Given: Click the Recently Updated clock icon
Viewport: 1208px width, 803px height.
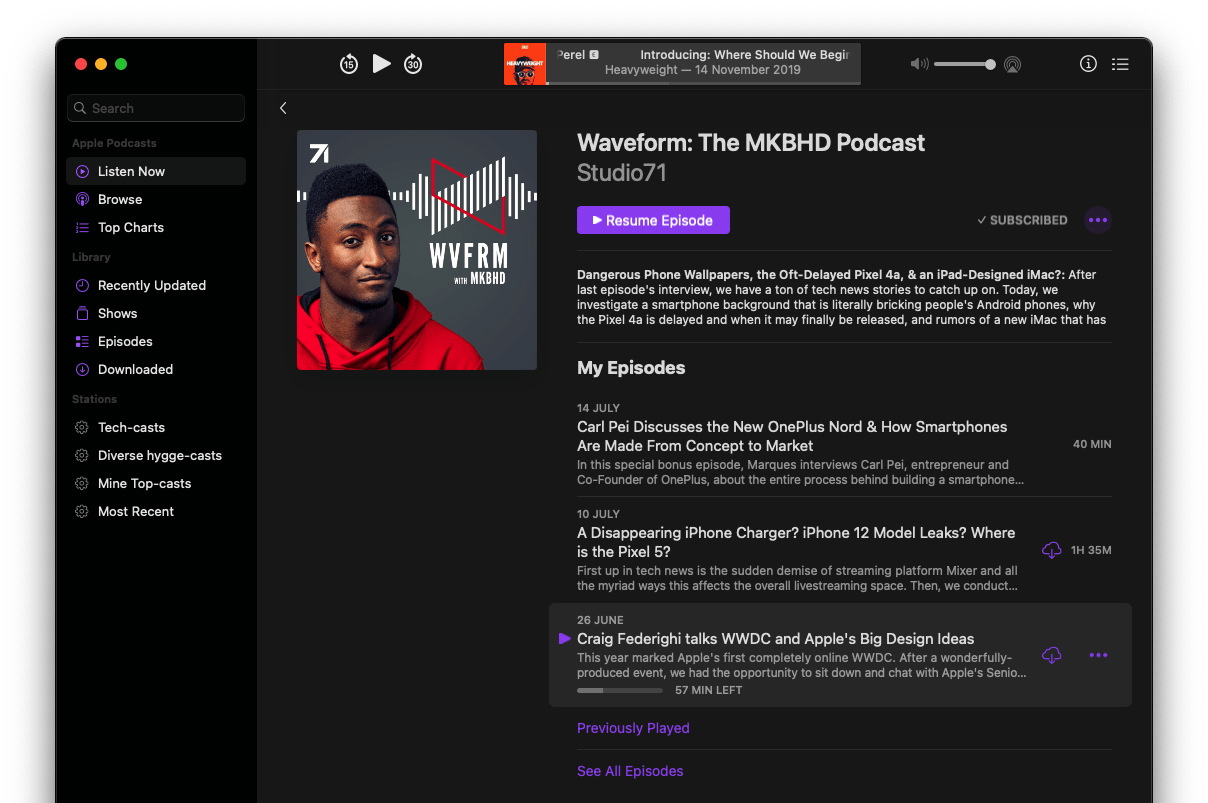Looking at the screenshot, I should pyautogui.click(x=82, y=286).
